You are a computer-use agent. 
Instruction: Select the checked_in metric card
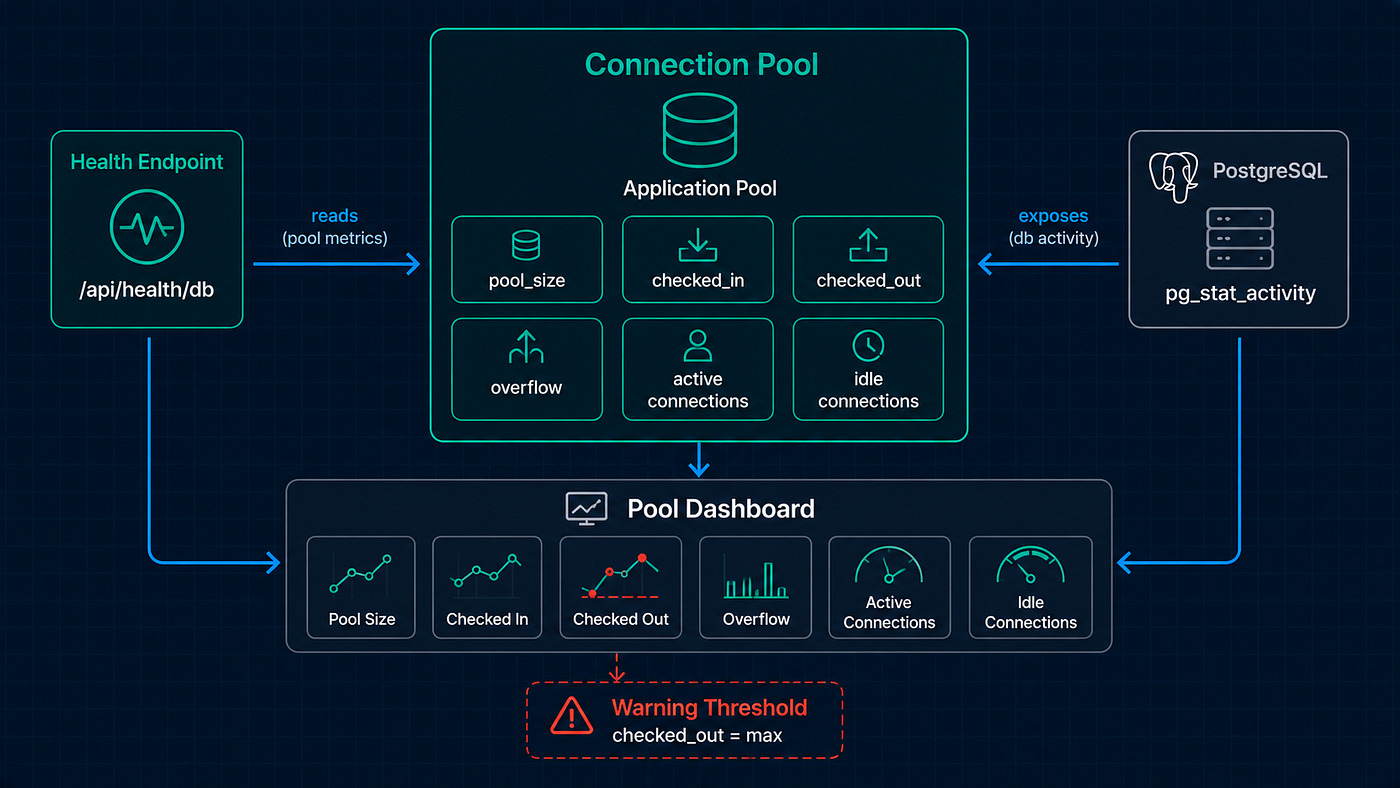coord(698,259)
